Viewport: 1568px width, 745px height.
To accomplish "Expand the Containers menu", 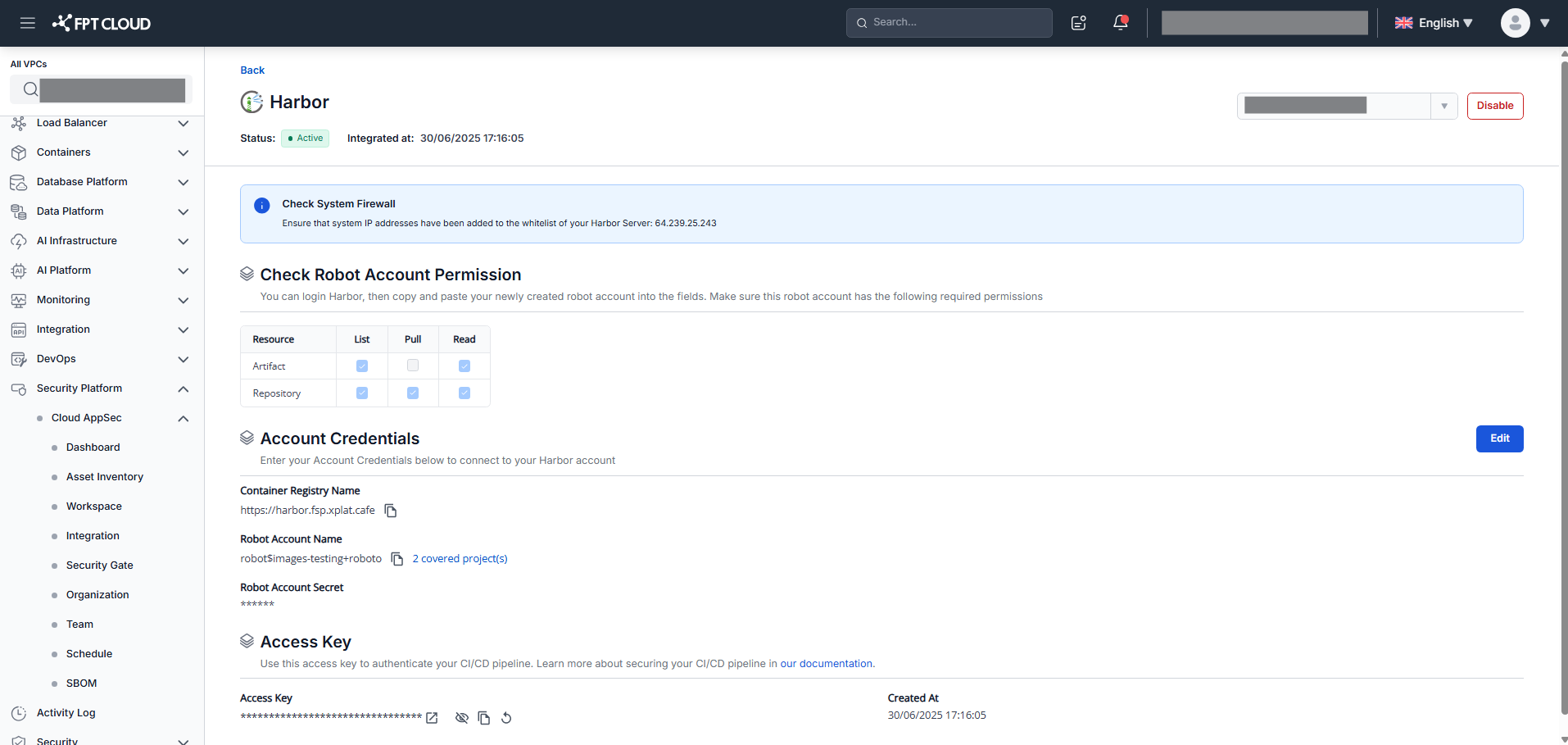I will coord(184,153).
